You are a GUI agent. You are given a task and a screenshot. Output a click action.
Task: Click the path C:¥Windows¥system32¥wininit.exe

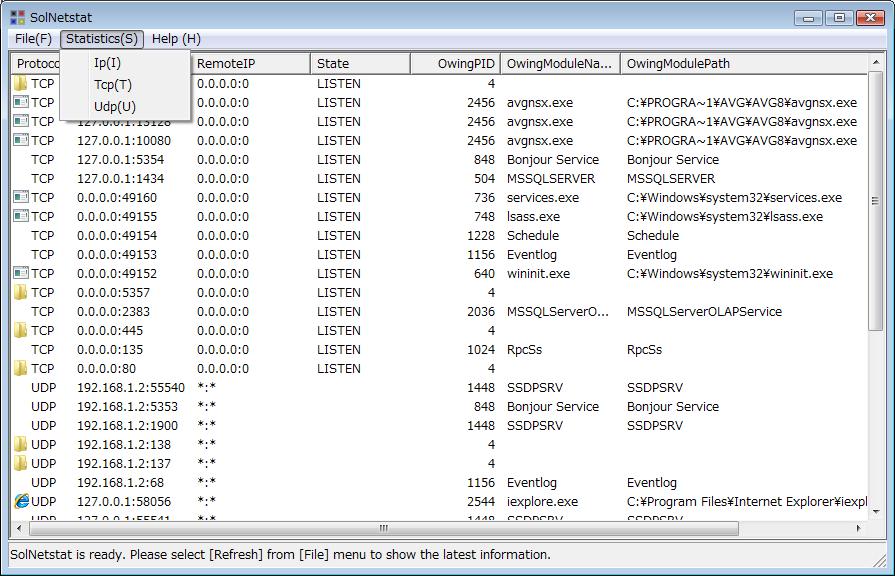point(729,273)
